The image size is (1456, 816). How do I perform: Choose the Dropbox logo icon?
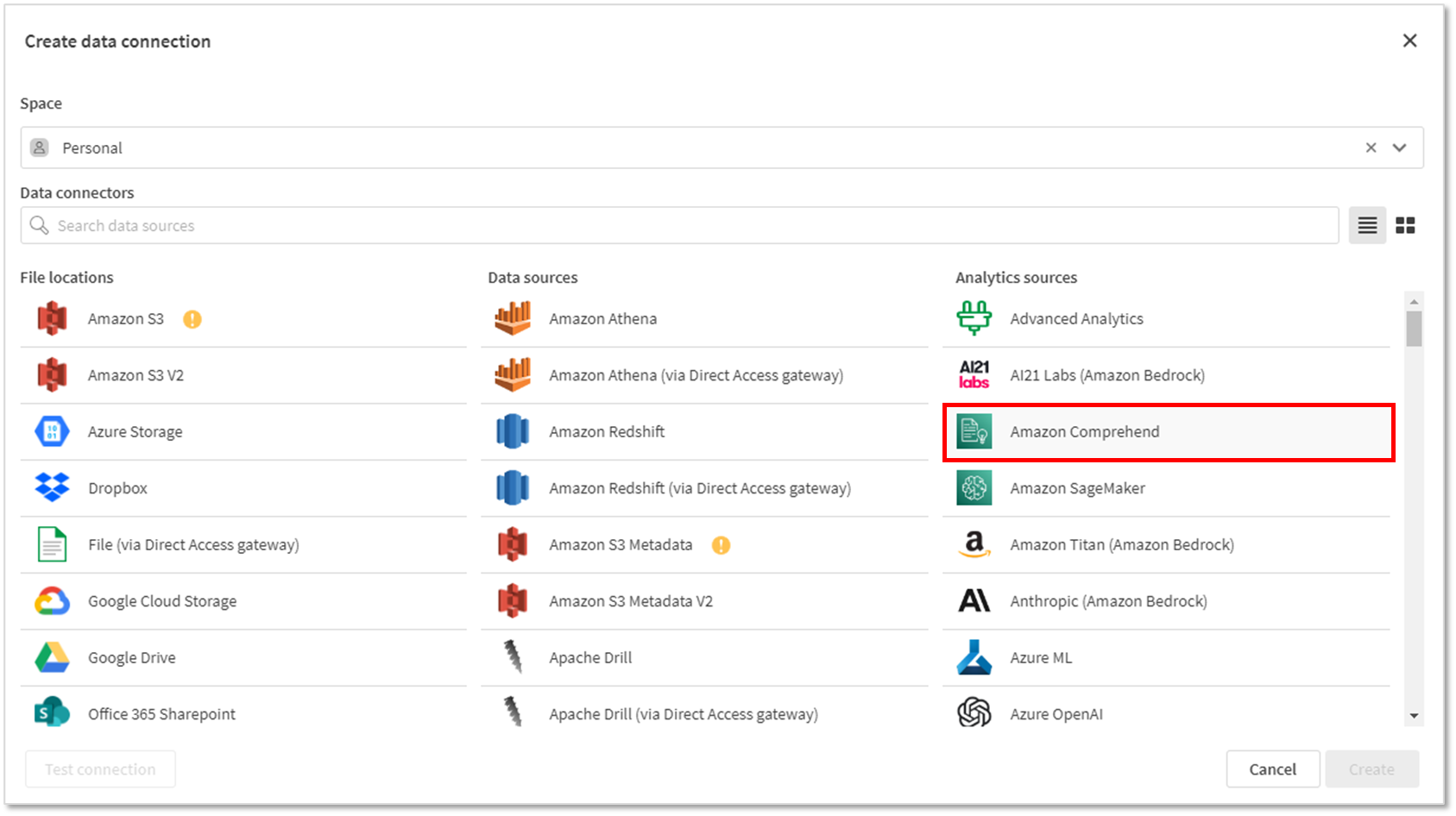pyautogui.click(x=52, y=488)
